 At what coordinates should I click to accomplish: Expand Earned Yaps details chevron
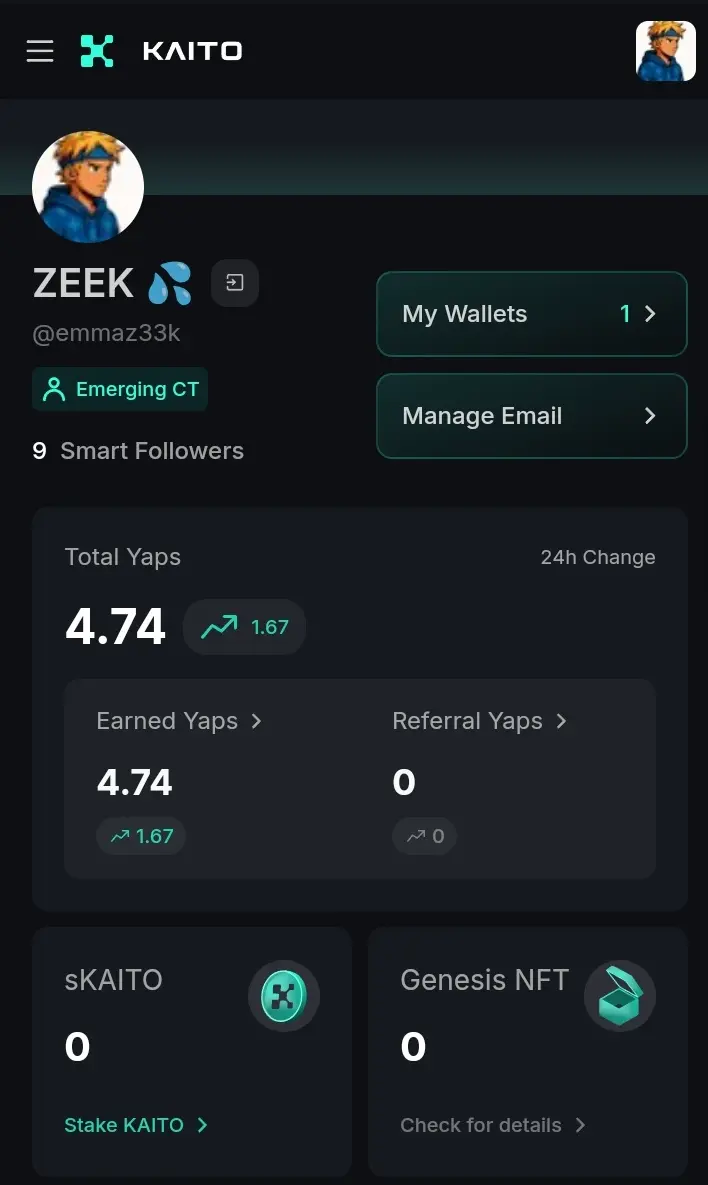coord(256,721)
